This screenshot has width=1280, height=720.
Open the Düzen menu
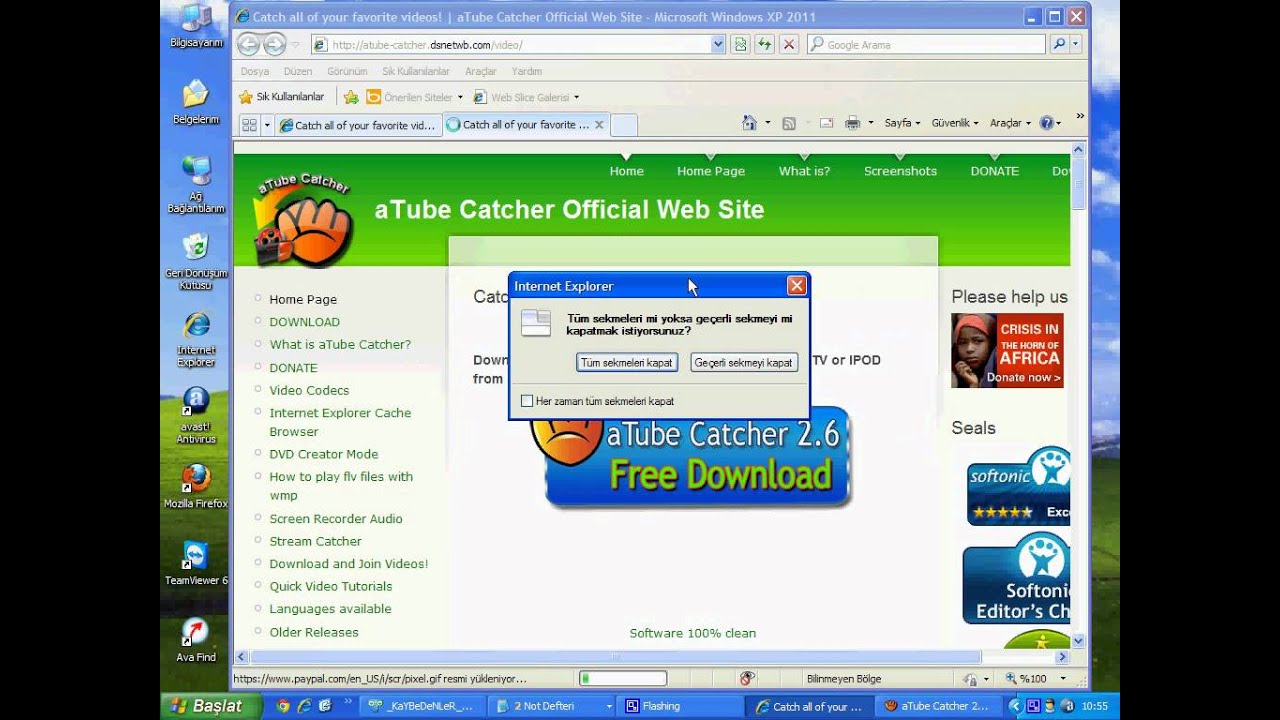click(x=298, y=72)
